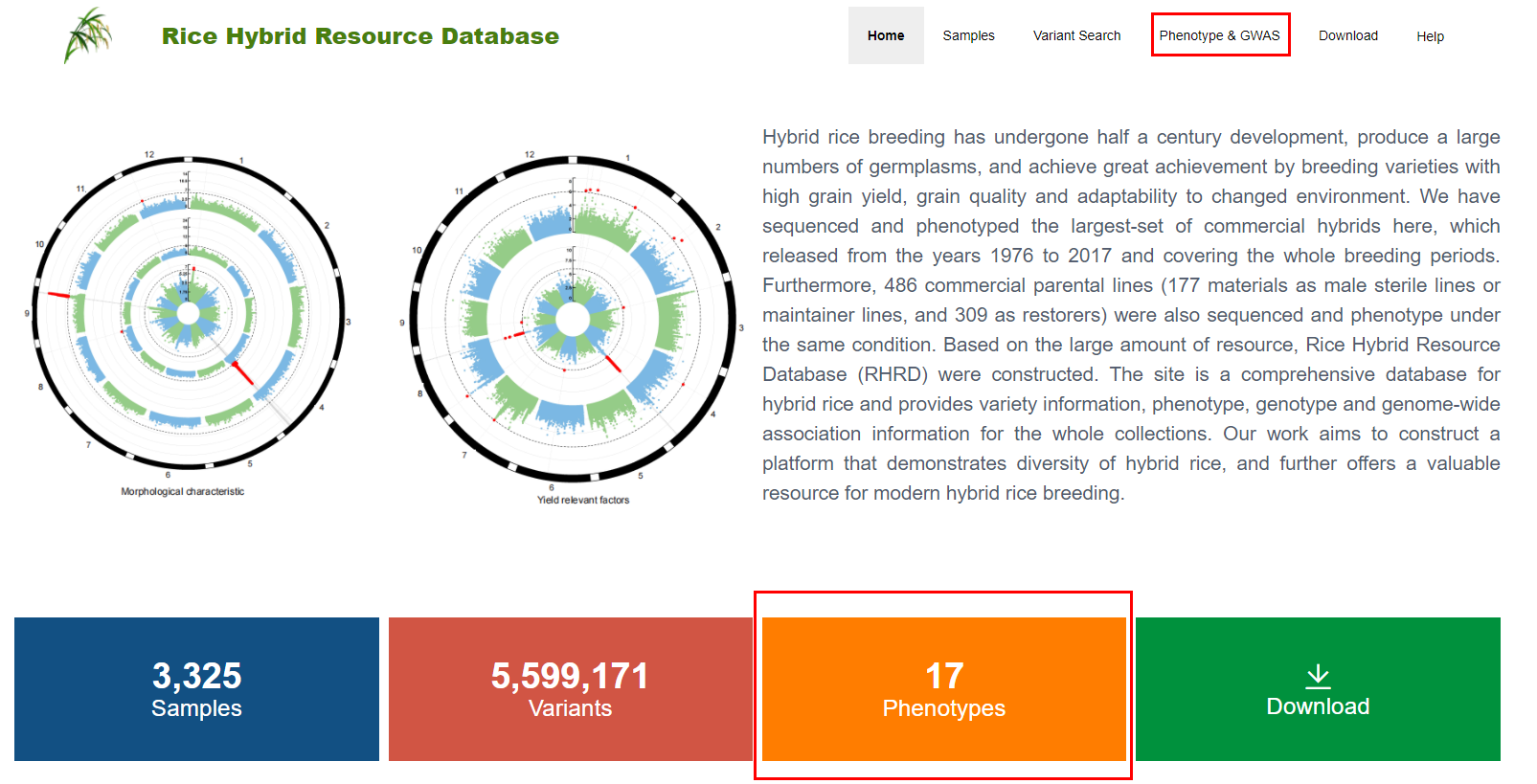Open the 17 Phenotypes tile
The width and height of the screenshot is (1537, 784).
coord(943,689)
